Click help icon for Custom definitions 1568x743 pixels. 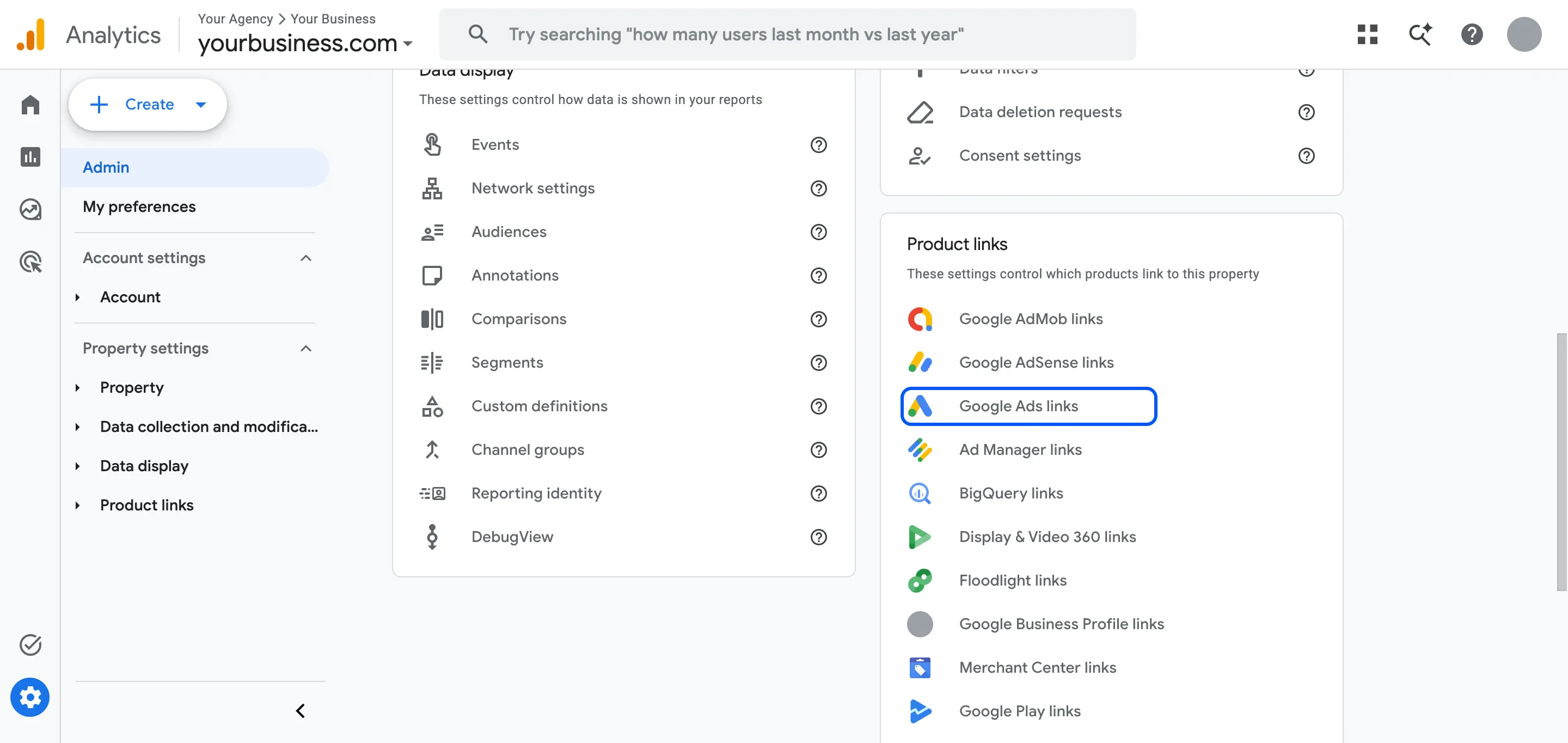[818, 406]
